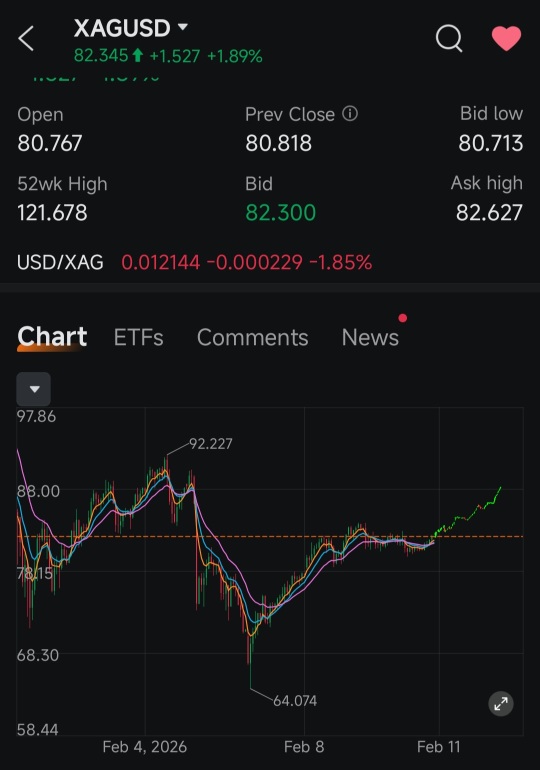The image size is (540, 770).
Task: Tap the 64.074 low price label
Action: click(x=295, y=701)
